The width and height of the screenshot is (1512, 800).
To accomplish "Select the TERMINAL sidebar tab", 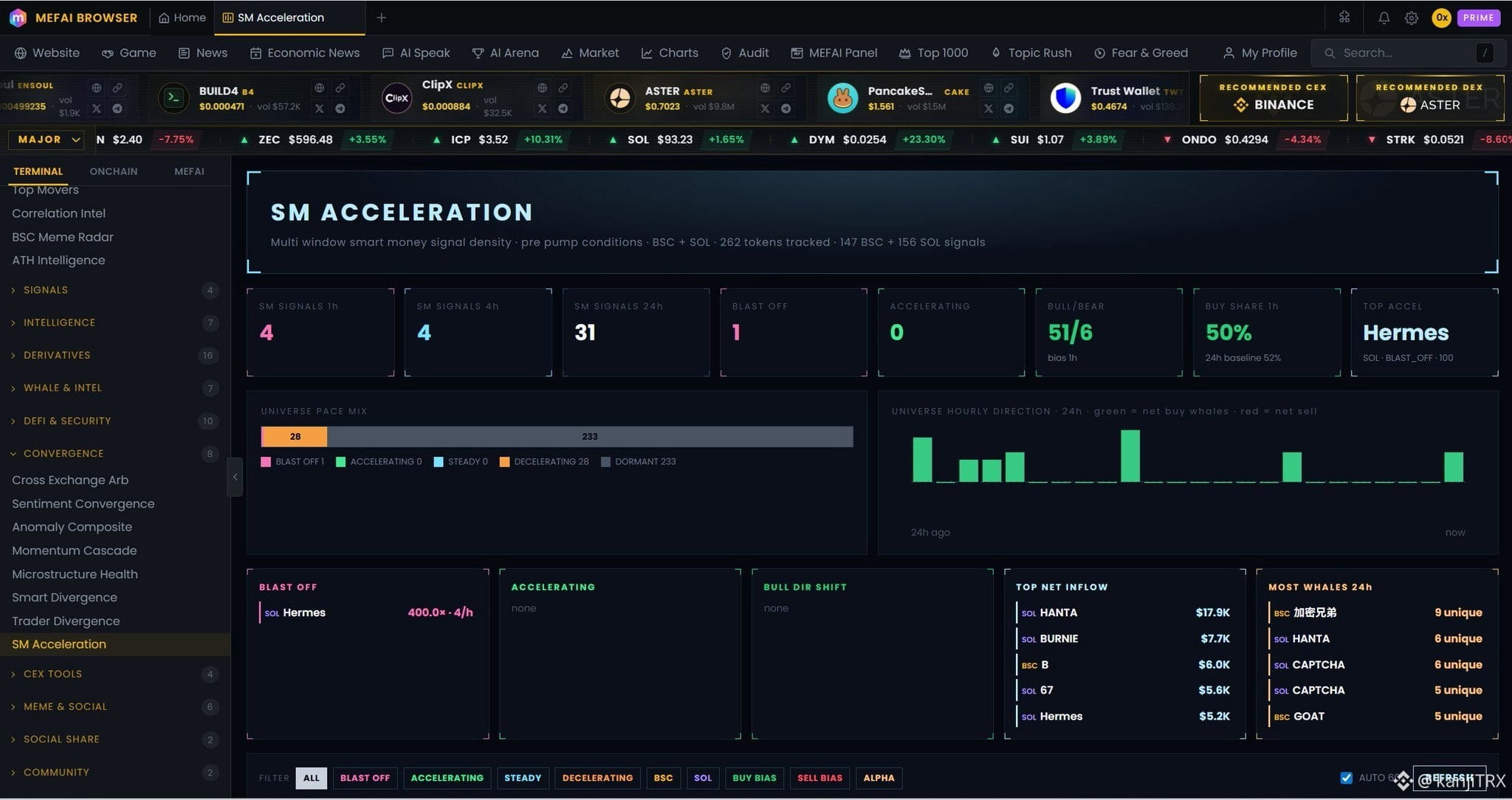I will pyautogui.click(x=38, y=171).
